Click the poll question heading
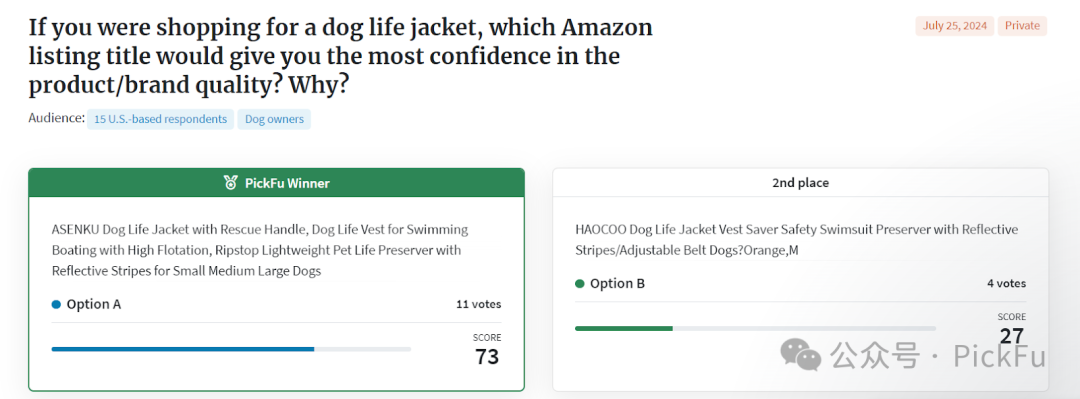 [x=341, y=57]
